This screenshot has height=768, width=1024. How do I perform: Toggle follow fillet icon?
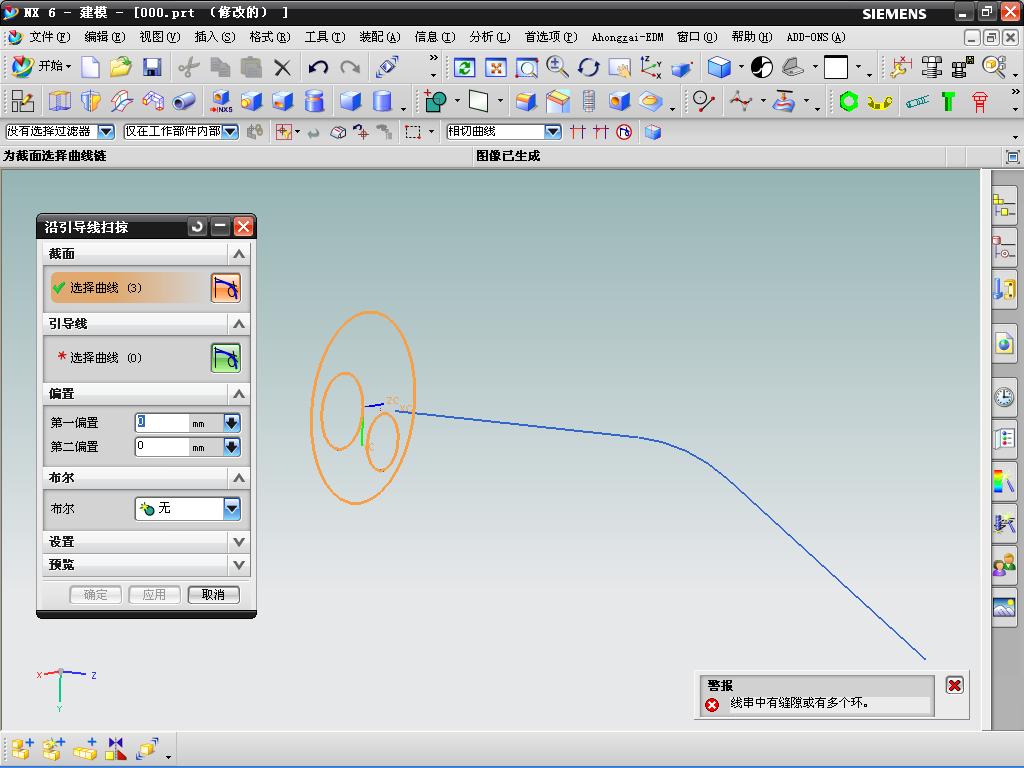point(624,132)
